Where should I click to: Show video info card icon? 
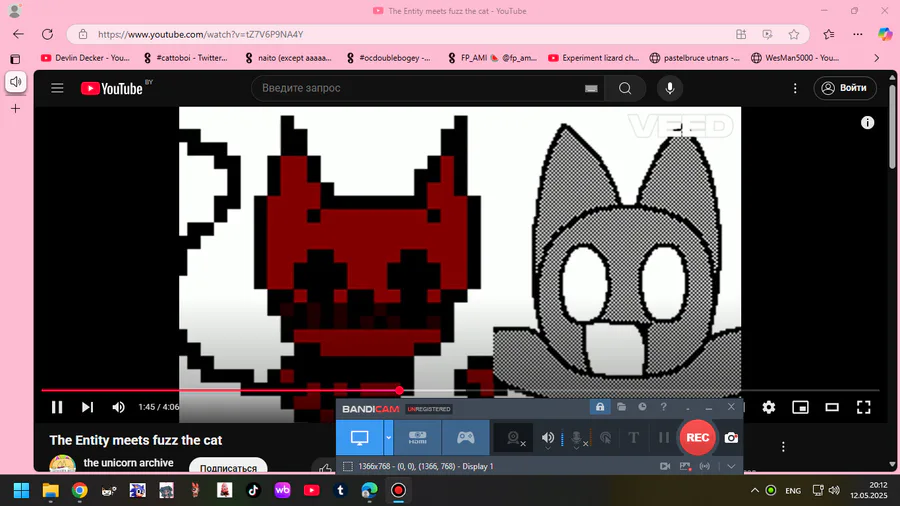(x=867, y=122)
